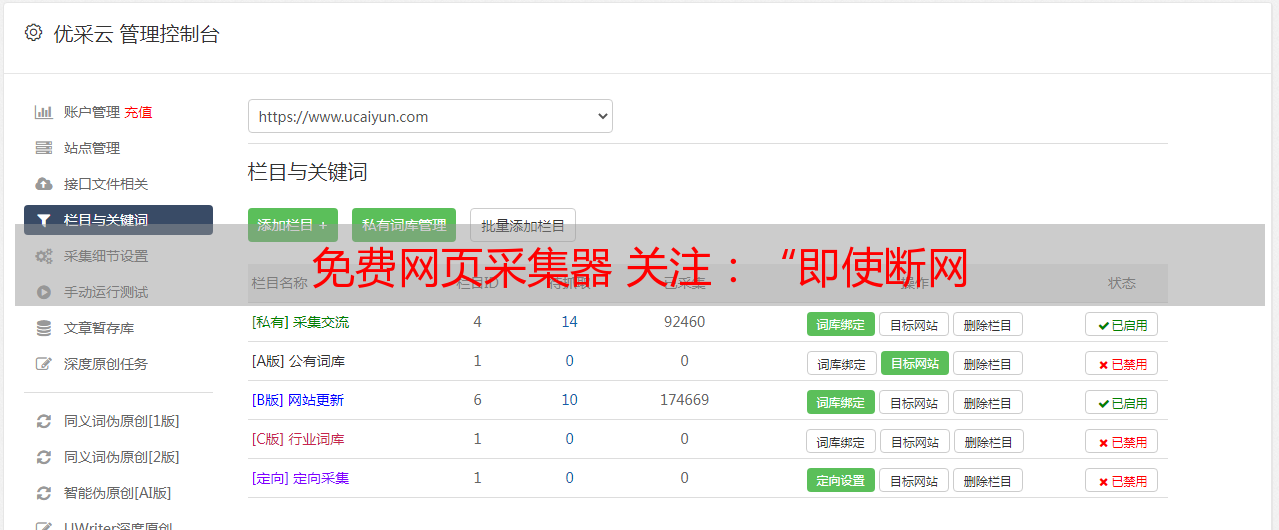Open the [B版] 网站更新 column name
This screenshot has width=1279, height=530.
[x=298, y=400]
